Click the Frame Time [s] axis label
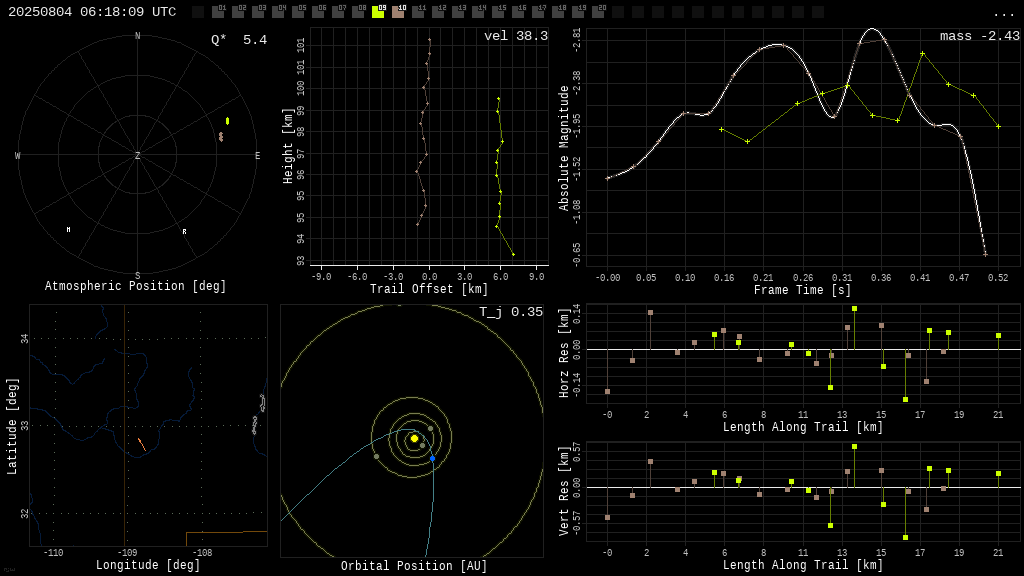Image resolution: width=1024 pixels, height=576 pixels. [803, 290]
